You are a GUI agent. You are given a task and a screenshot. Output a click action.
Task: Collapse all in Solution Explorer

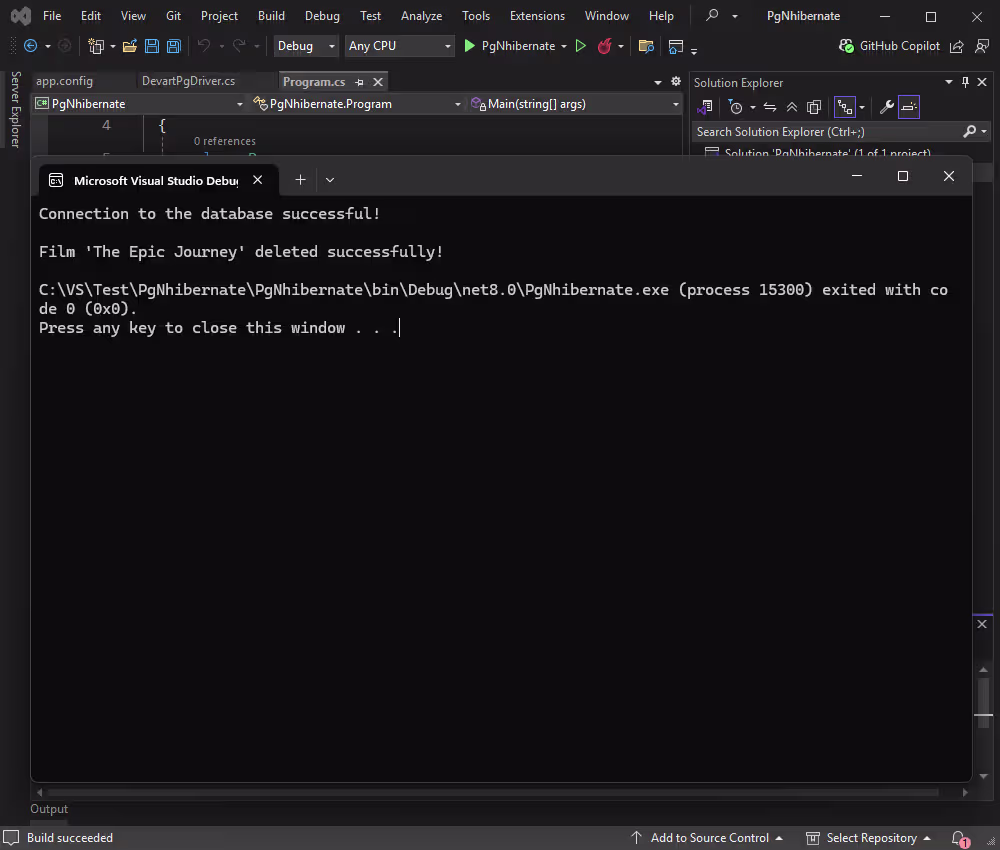pyautogui.click(x=791, y=107)
